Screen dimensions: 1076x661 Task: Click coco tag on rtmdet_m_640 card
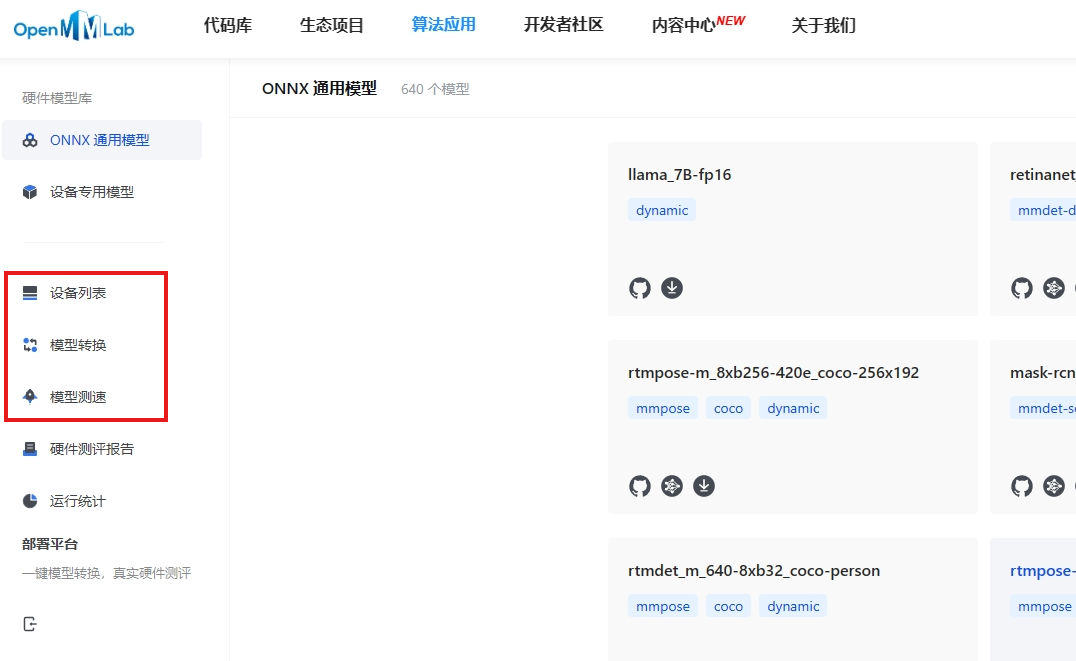click(728, 606)
